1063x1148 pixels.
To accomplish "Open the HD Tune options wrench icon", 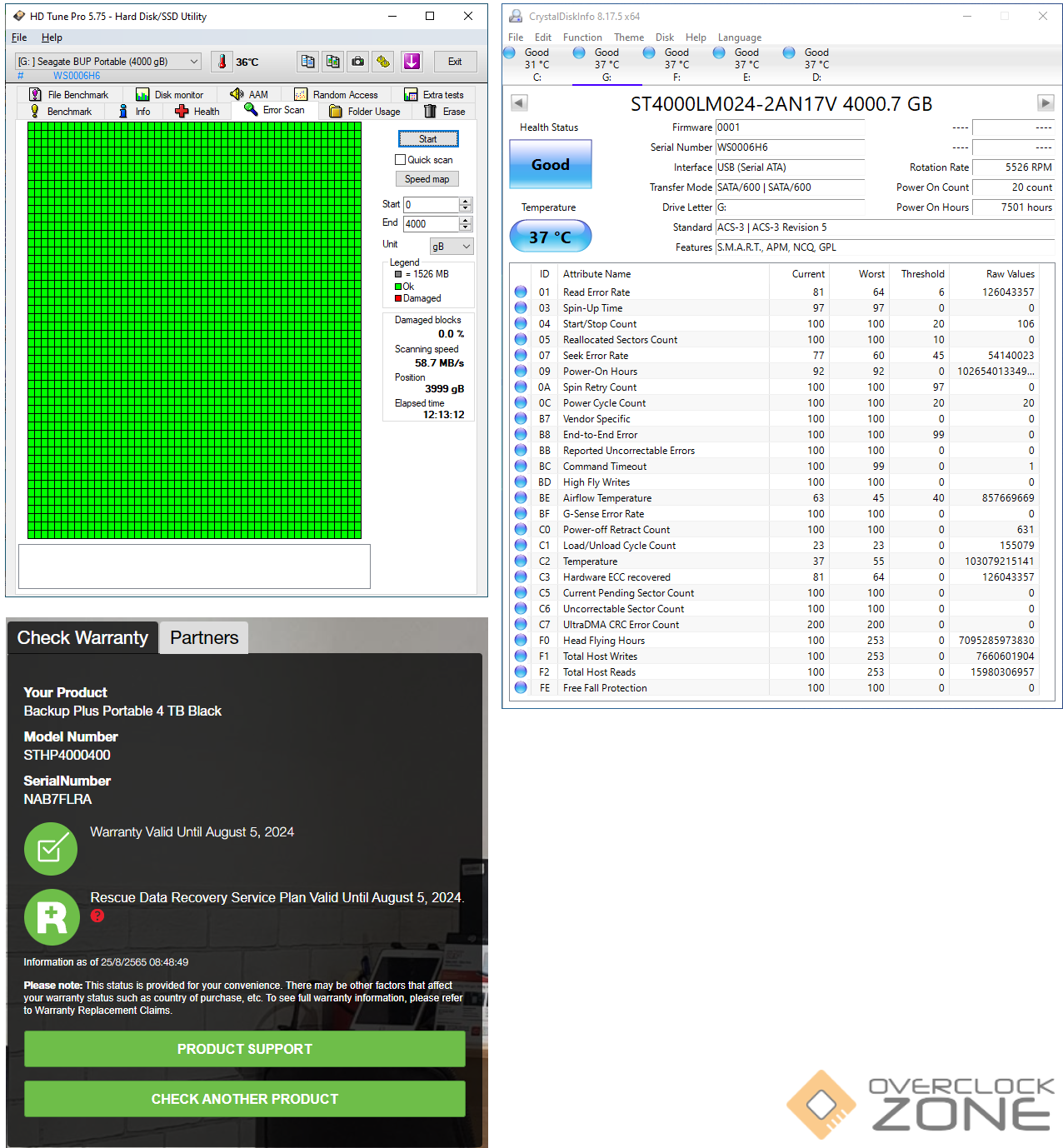I will pos(383,62).
